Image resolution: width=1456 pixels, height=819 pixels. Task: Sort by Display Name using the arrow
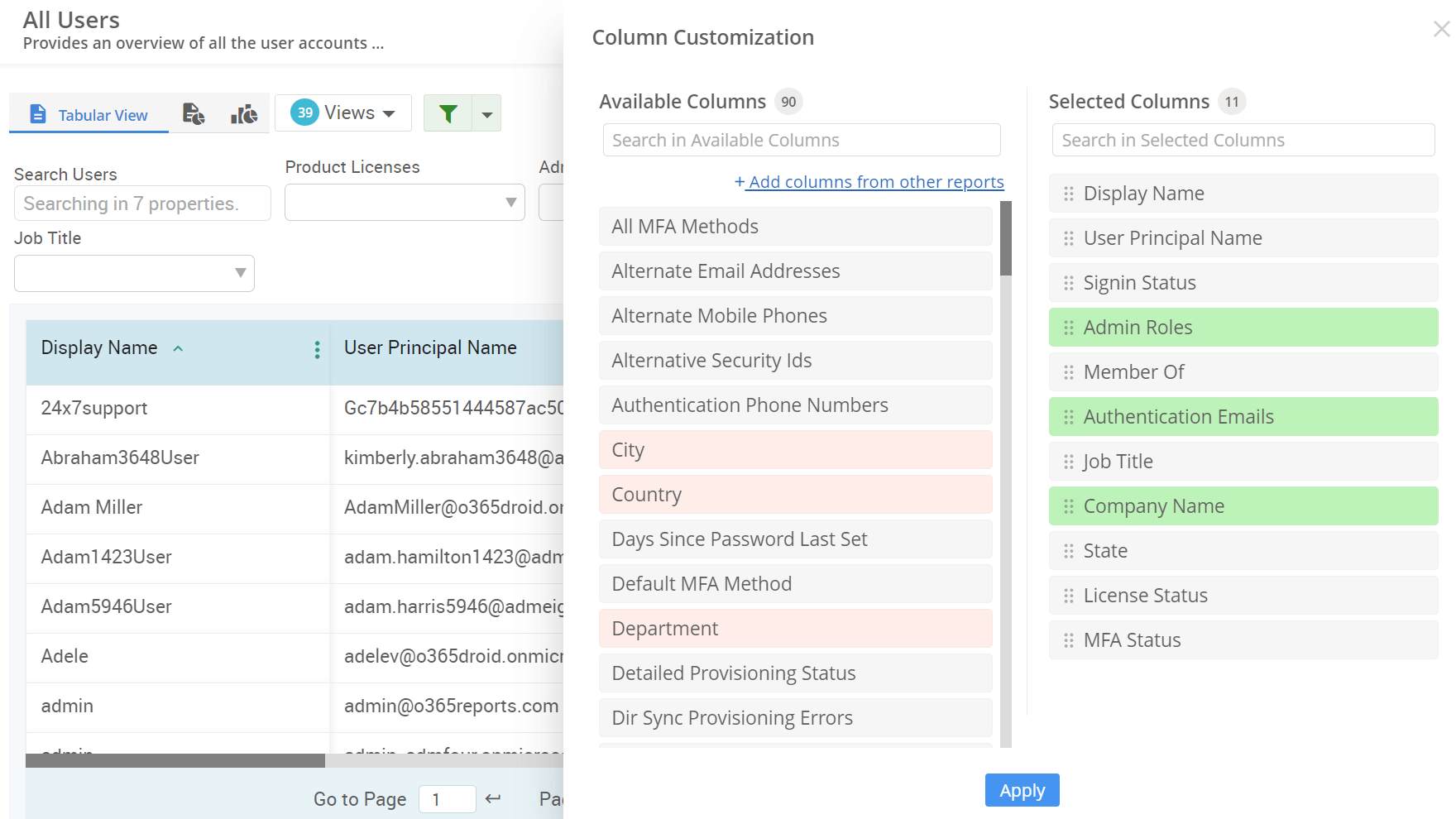point(178,349)
